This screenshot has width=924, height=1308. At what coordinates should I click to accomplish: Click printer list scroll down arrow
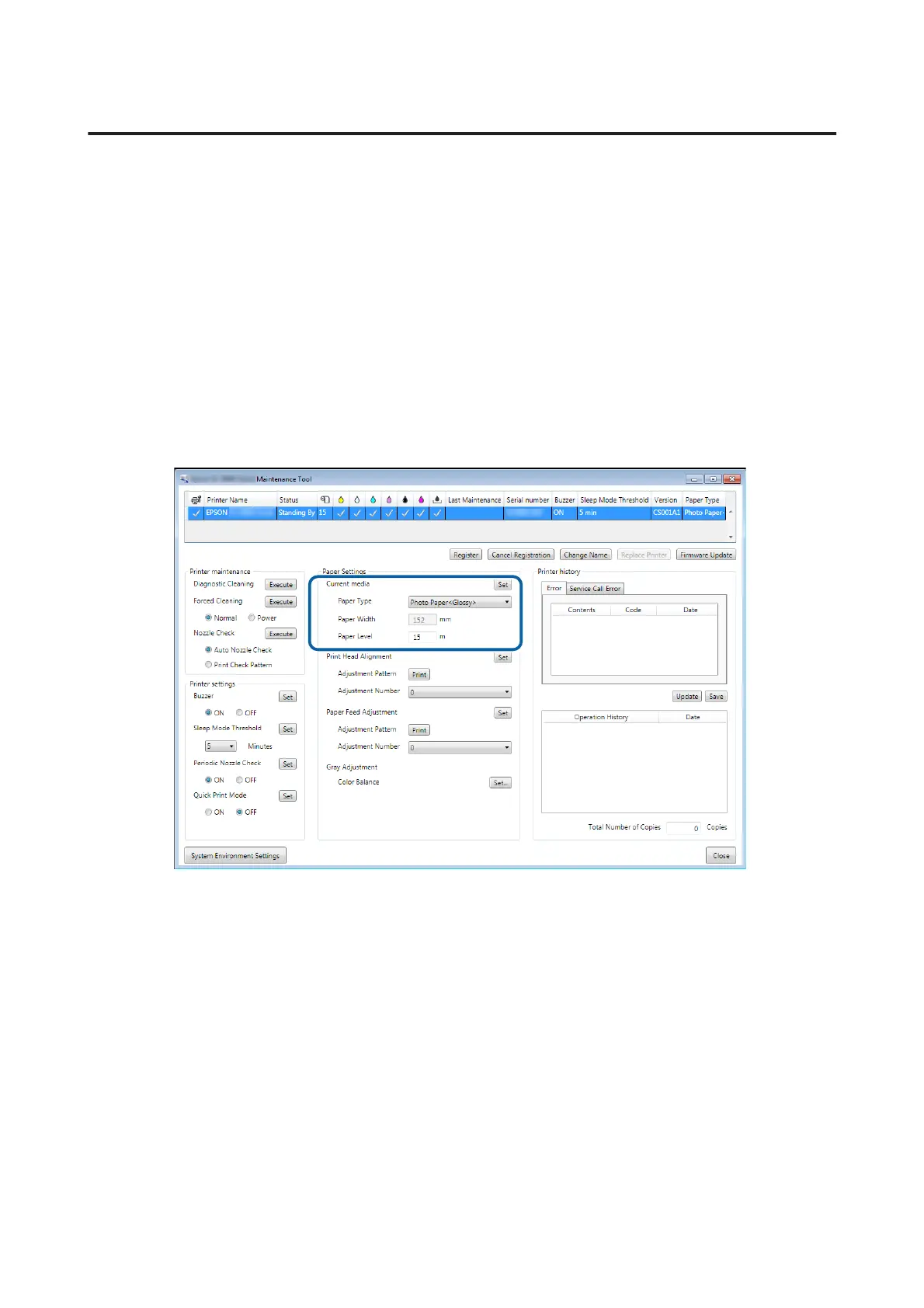tap(731, 537)
